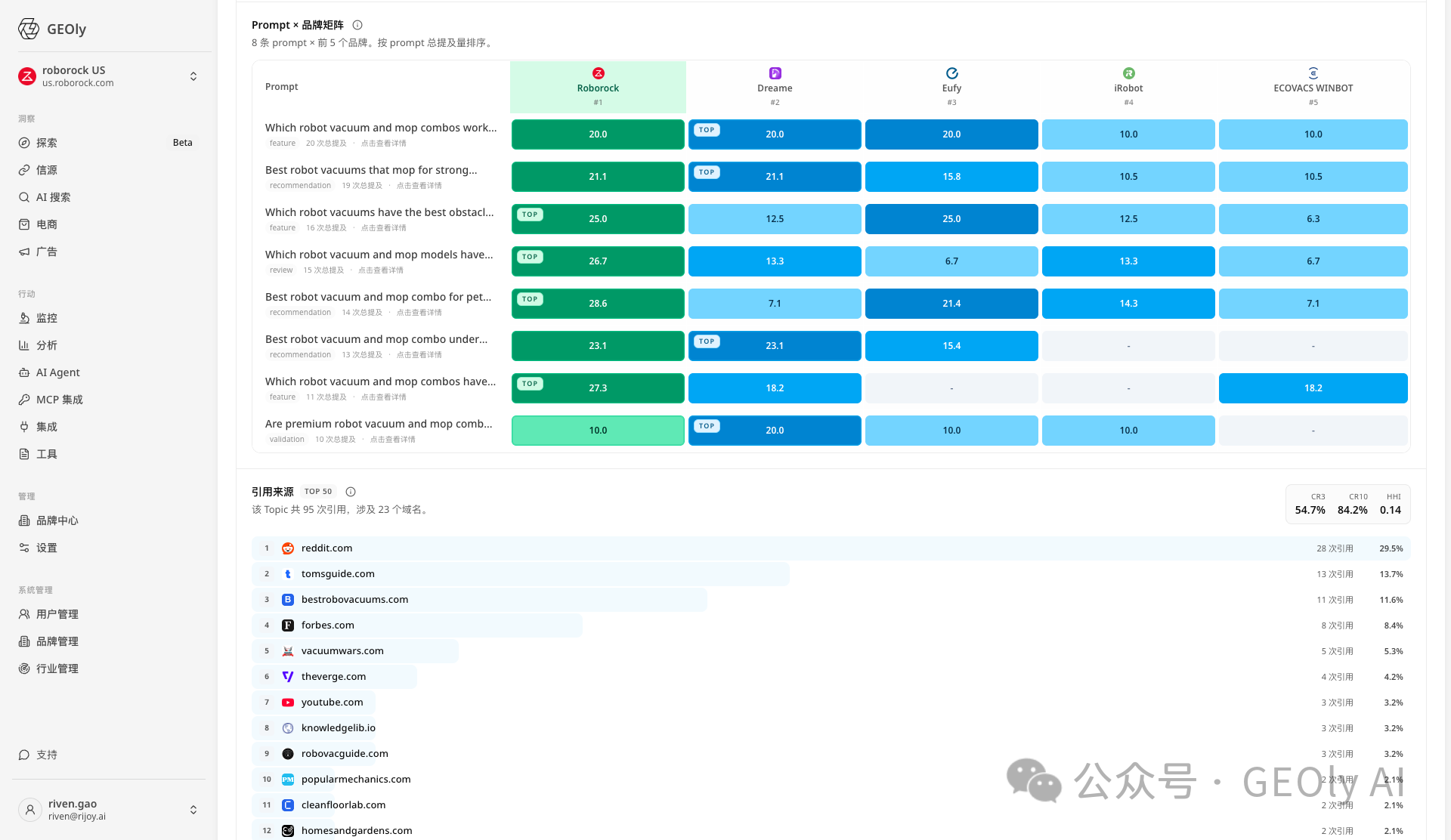
Task: Open the 集成 plug icon
Action: 24,427
